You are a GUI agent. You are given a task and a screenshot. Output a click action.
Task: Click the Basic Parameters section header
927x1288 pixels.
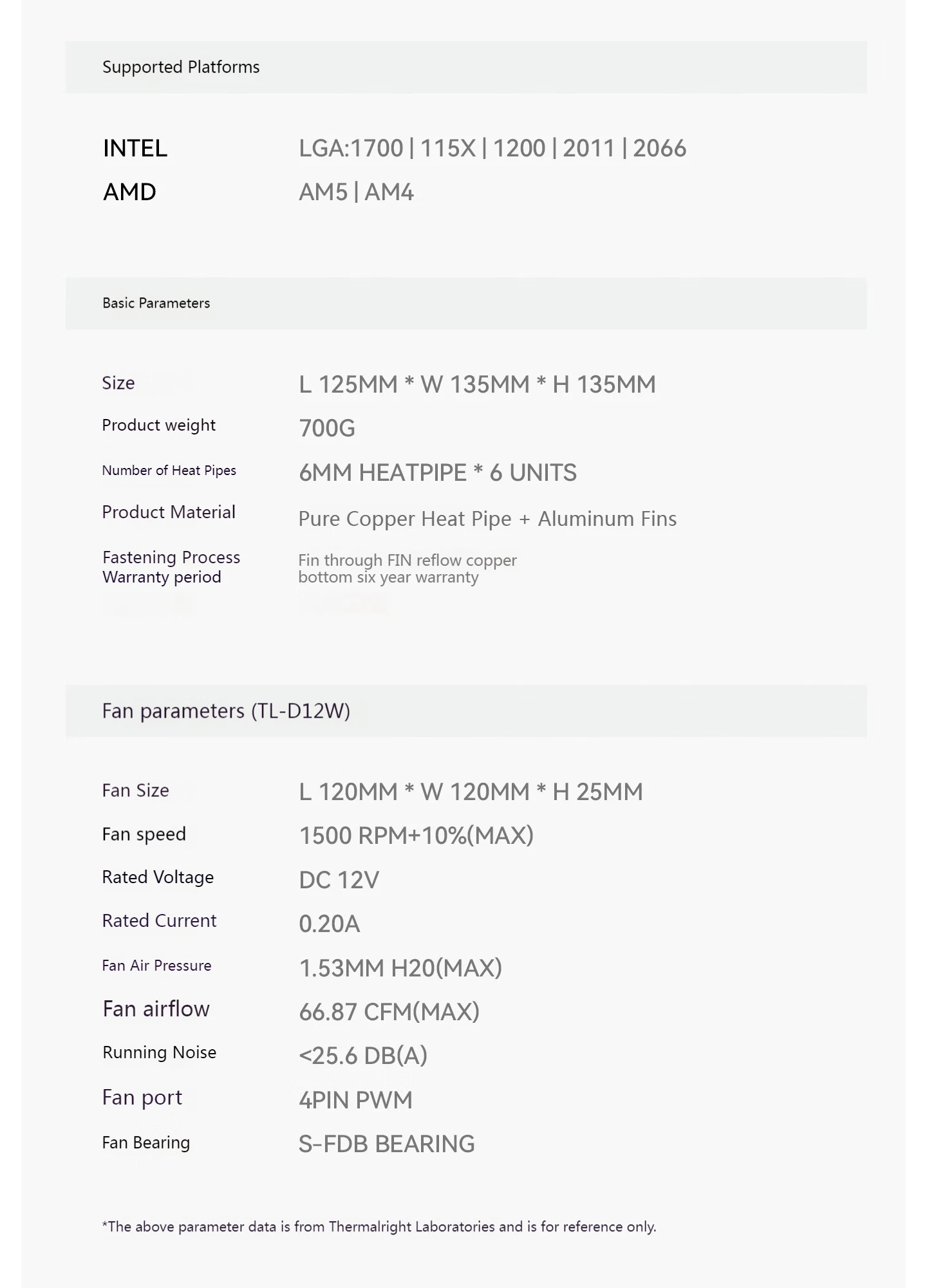tap(156, 303)
